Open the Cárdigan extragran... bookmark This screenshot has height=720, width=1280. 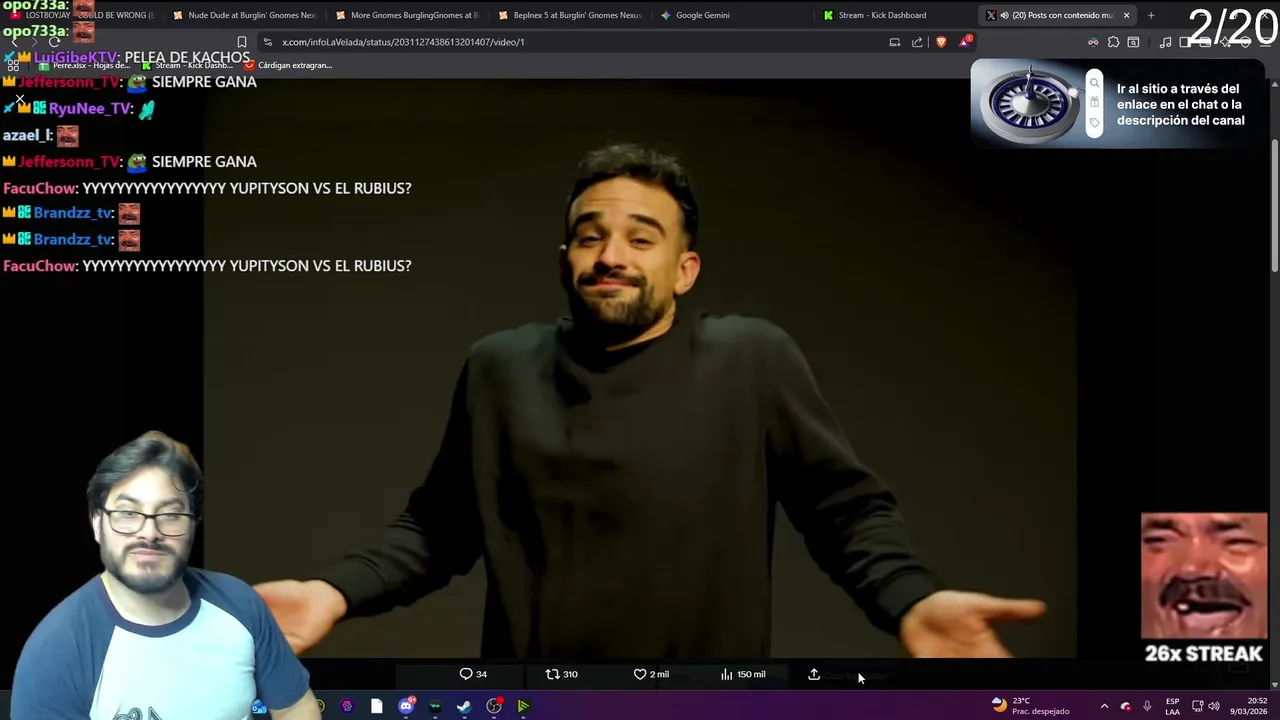(x=288, y=65)
